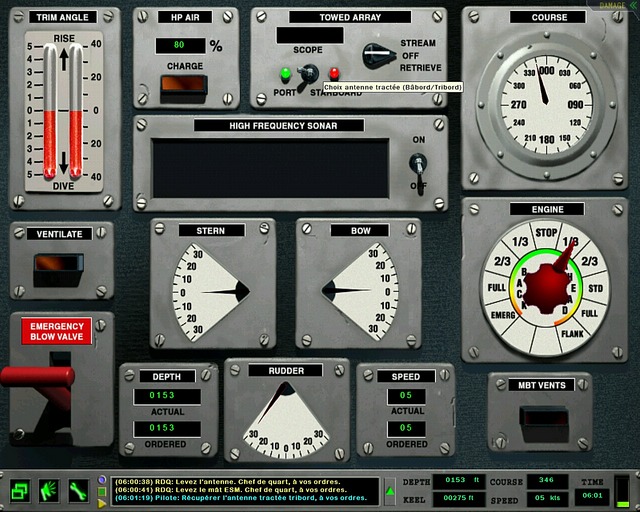Click the 06:01:19 Pilote message line
This screenshot has width=640, height=512.
[241, 498]
